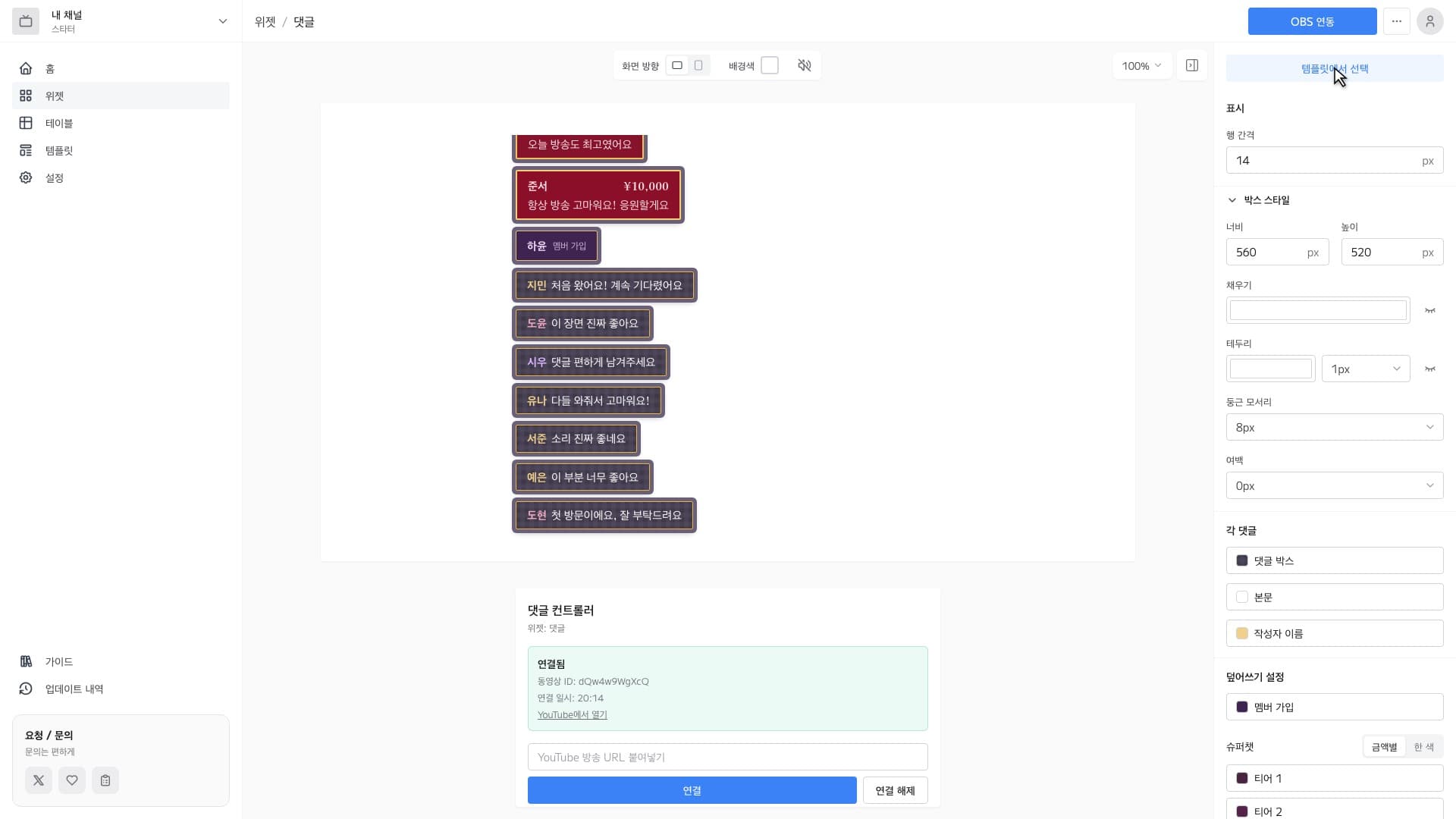Open 업데이트 내역 history icon

(x=26, y=689)
